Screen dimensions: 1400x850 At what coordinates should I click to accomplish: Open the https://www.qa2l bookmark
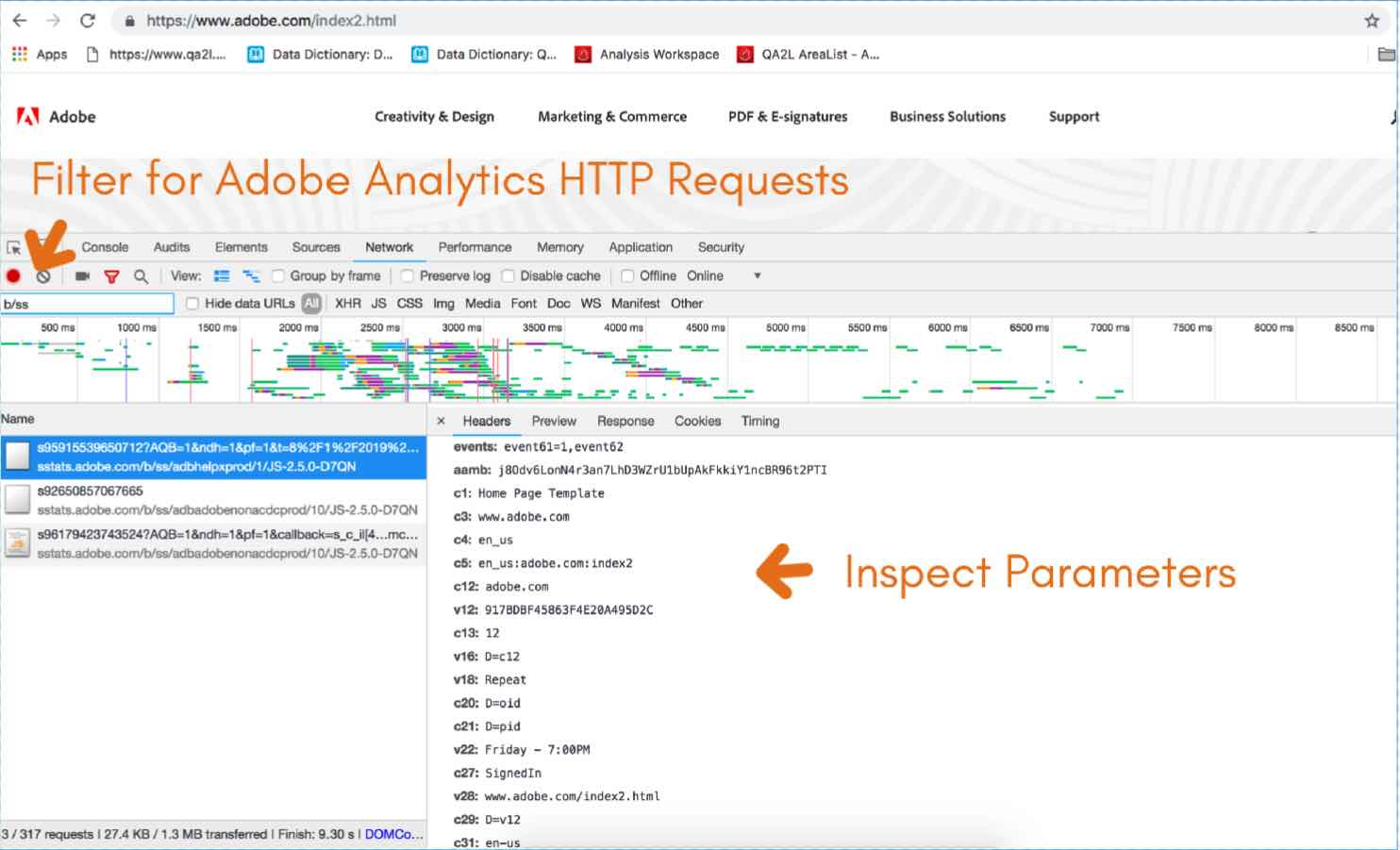click(x=157, y=55)
